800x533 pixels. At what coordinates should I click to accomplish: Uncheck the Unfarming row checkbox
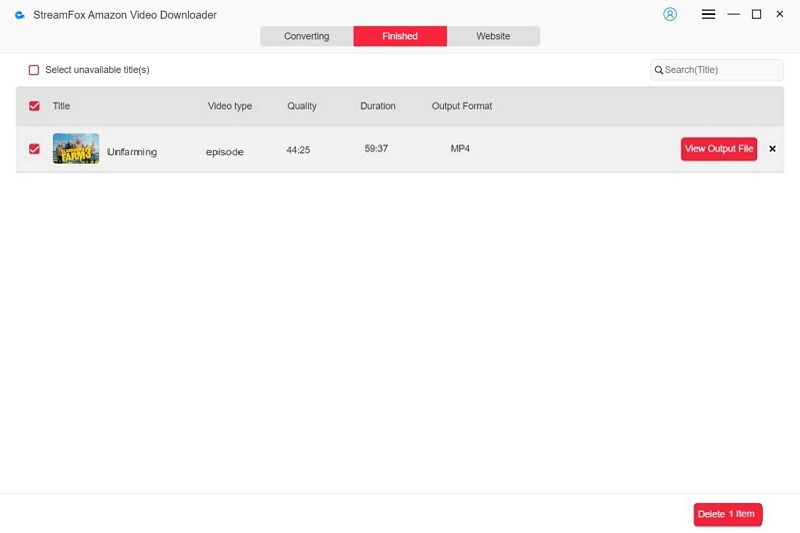(x=34, y=149)
